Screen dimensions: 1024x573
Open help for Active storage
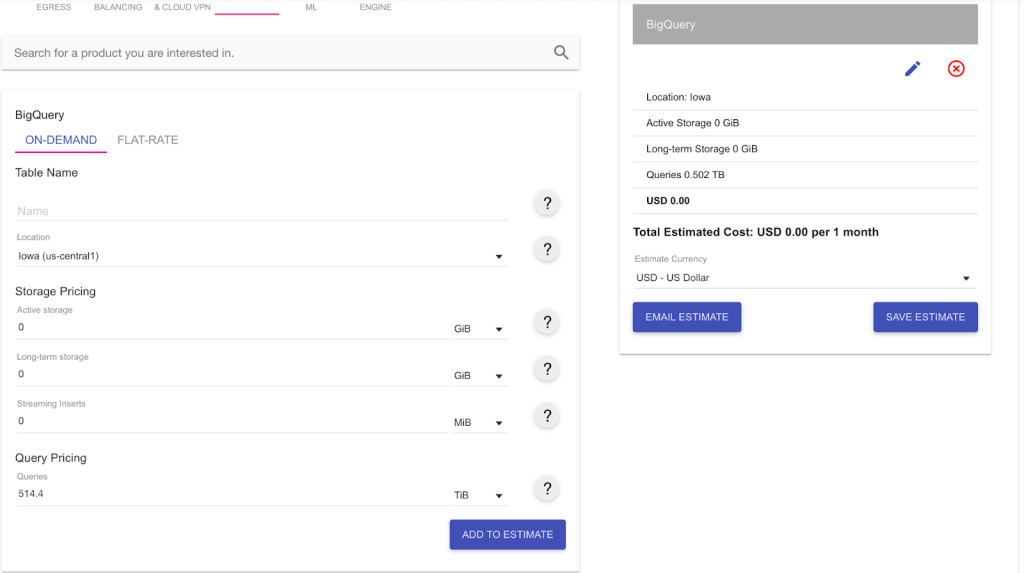tap(547, 322)
